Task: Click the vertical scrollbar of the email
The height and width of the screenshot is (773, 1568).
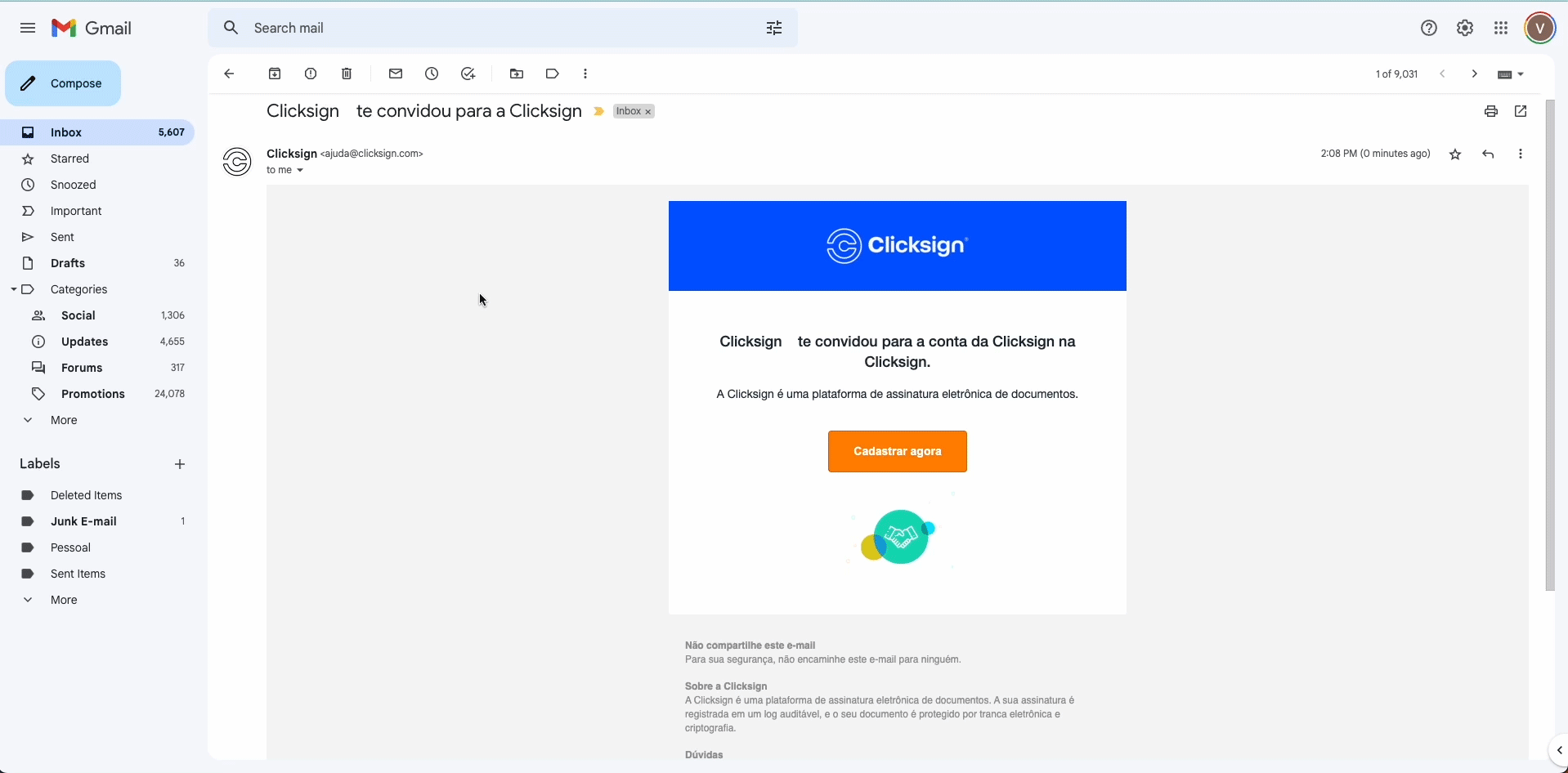Action: click(x=1550, y=345)
